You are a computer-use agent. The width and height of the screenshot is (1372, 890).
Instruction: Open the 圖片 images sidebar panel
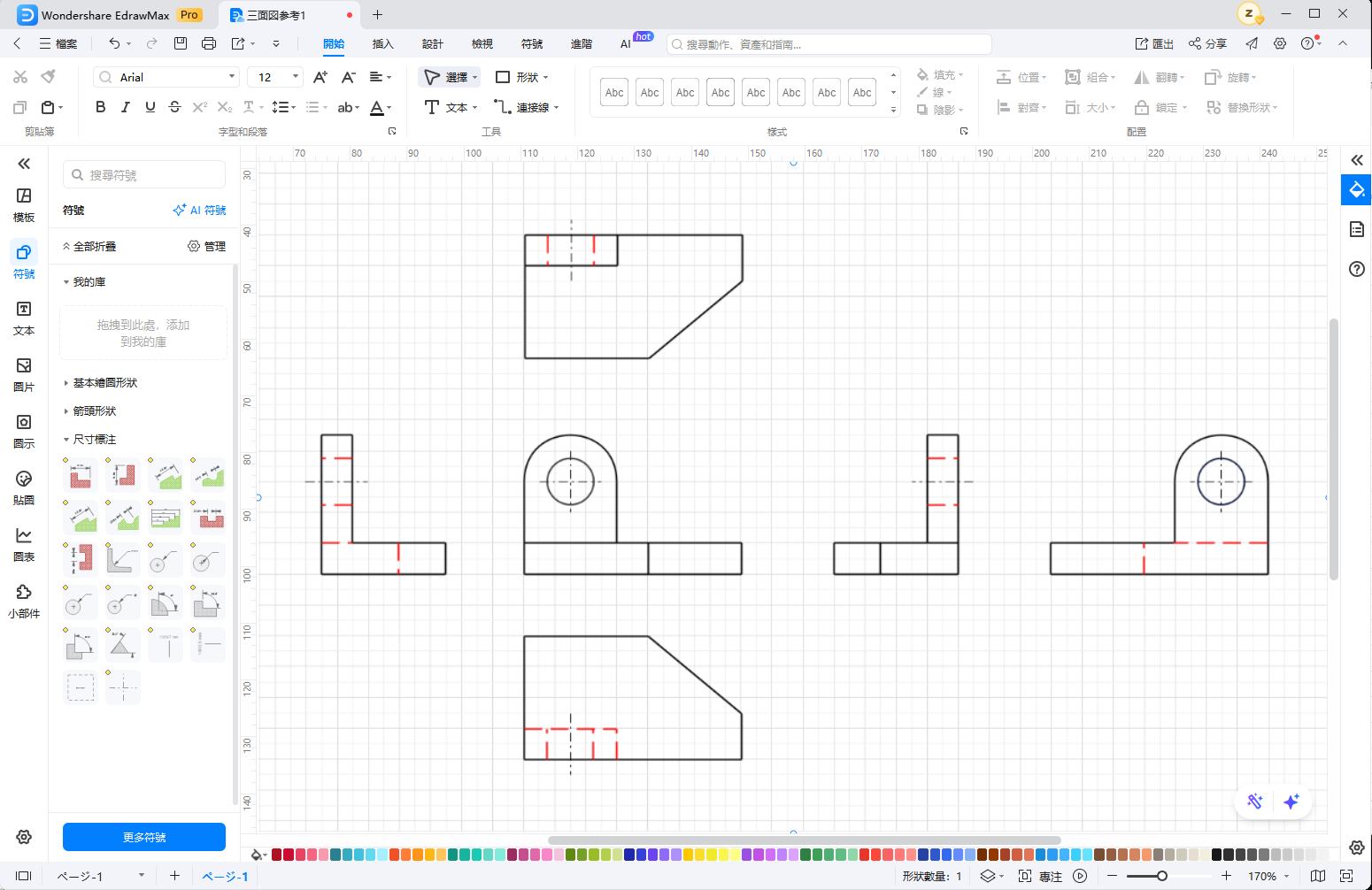click(x=24, y=373)
